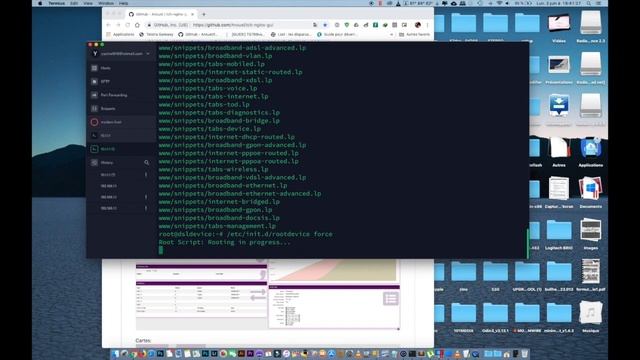Image resolution: width=640 pixels, height=360 pixels.
Task: Open the View menu in menu bar
Action: pyautogui.click(x=88, y=3)
